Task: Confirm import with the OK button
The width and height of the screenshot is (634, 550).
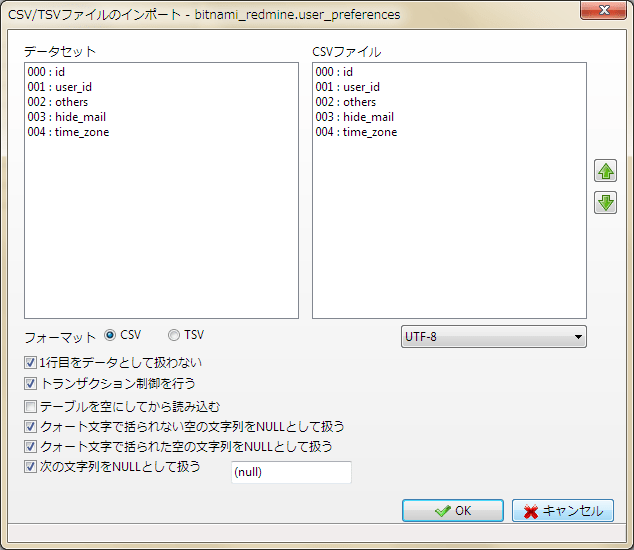Action: (453, 510)
